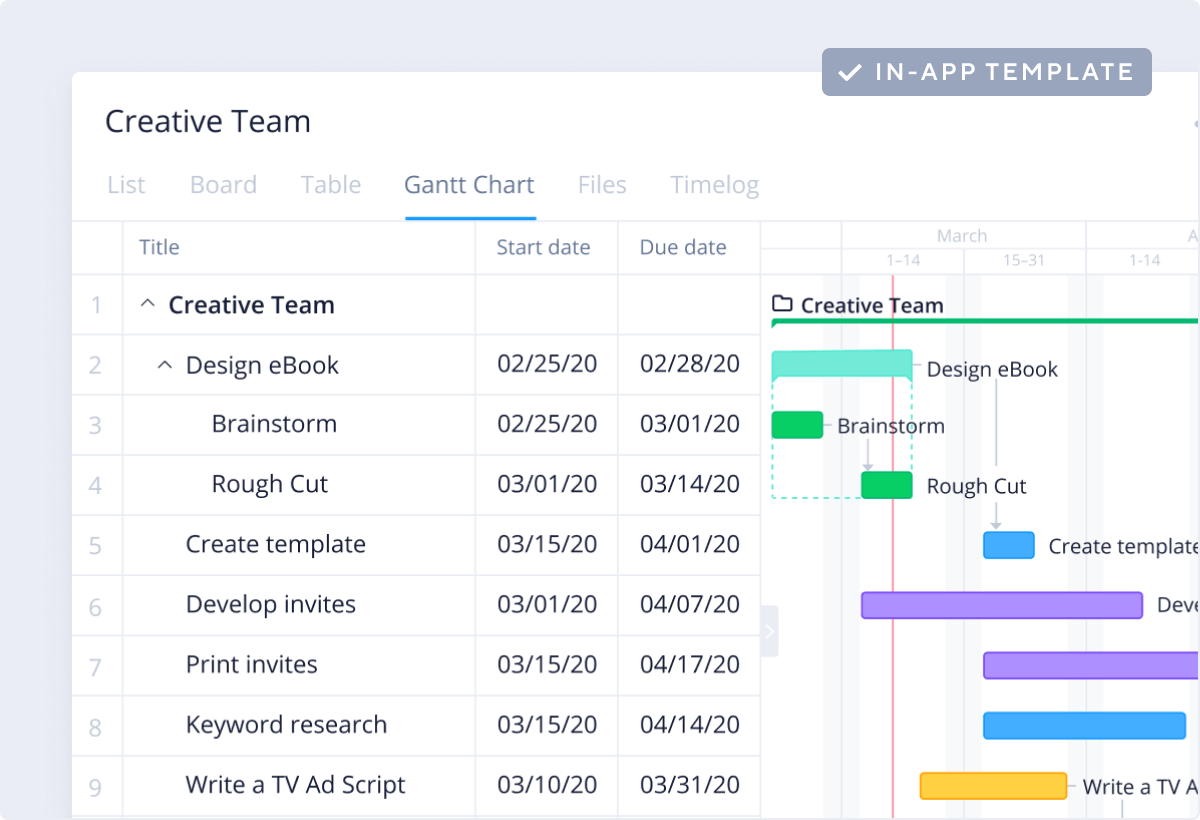Screen dimensions: 1200x820
Task: Collapse the Creative Team group row
Action: click(147, 305)
